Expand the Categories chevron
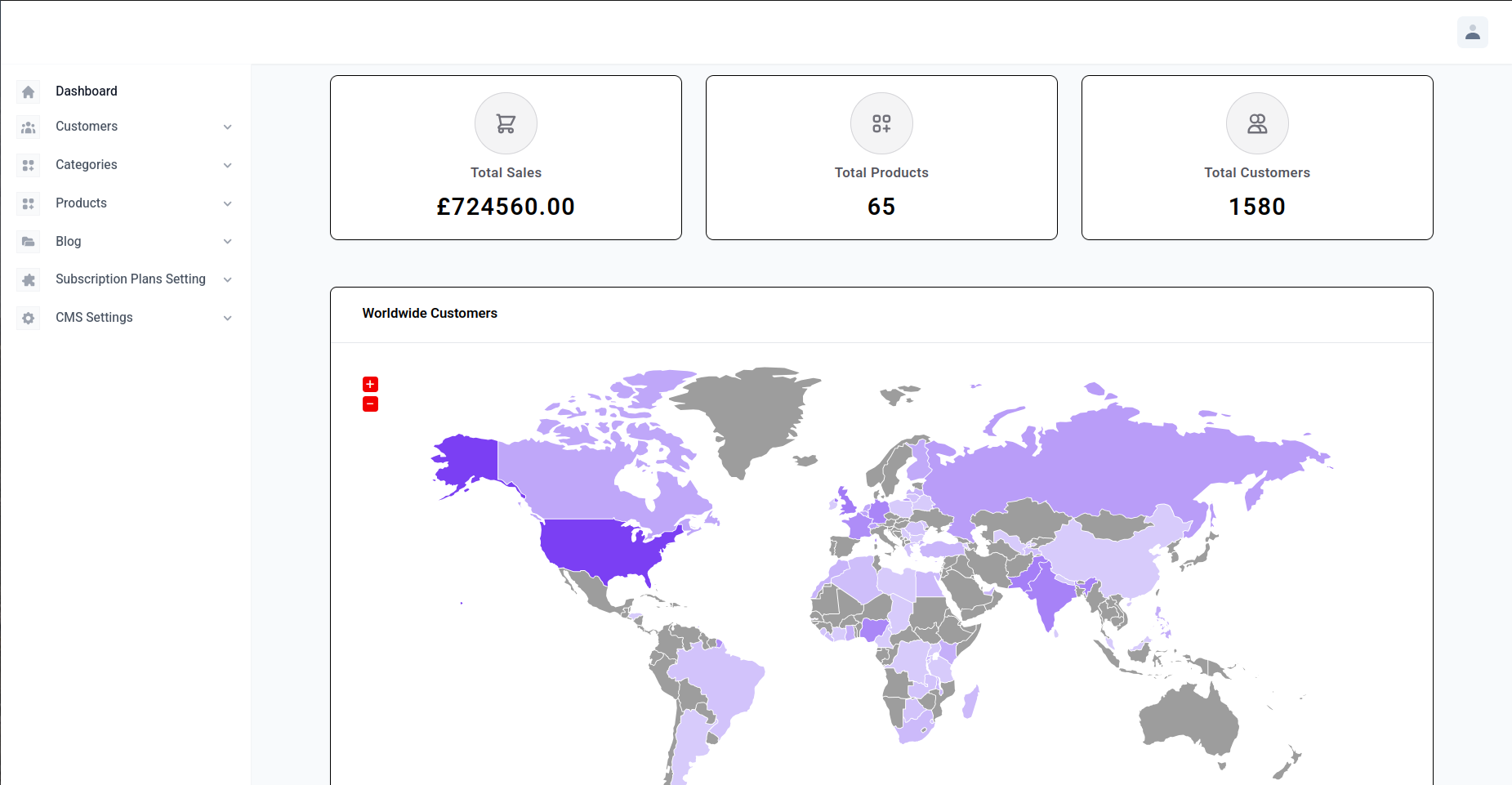 (x=228, y=165)
